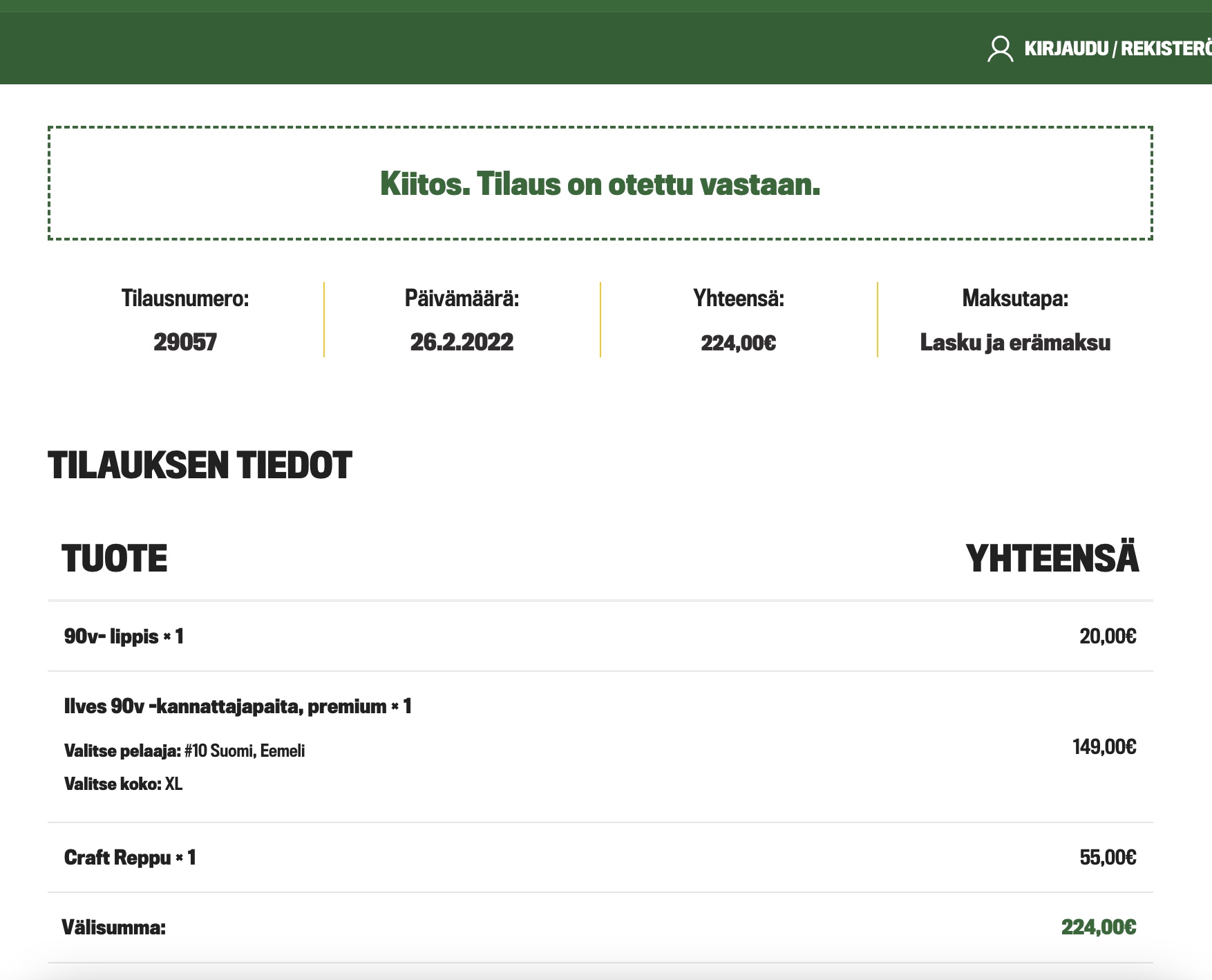
Task: Select order number 29057
Action: pyautogui.click(x=185, y=342)
